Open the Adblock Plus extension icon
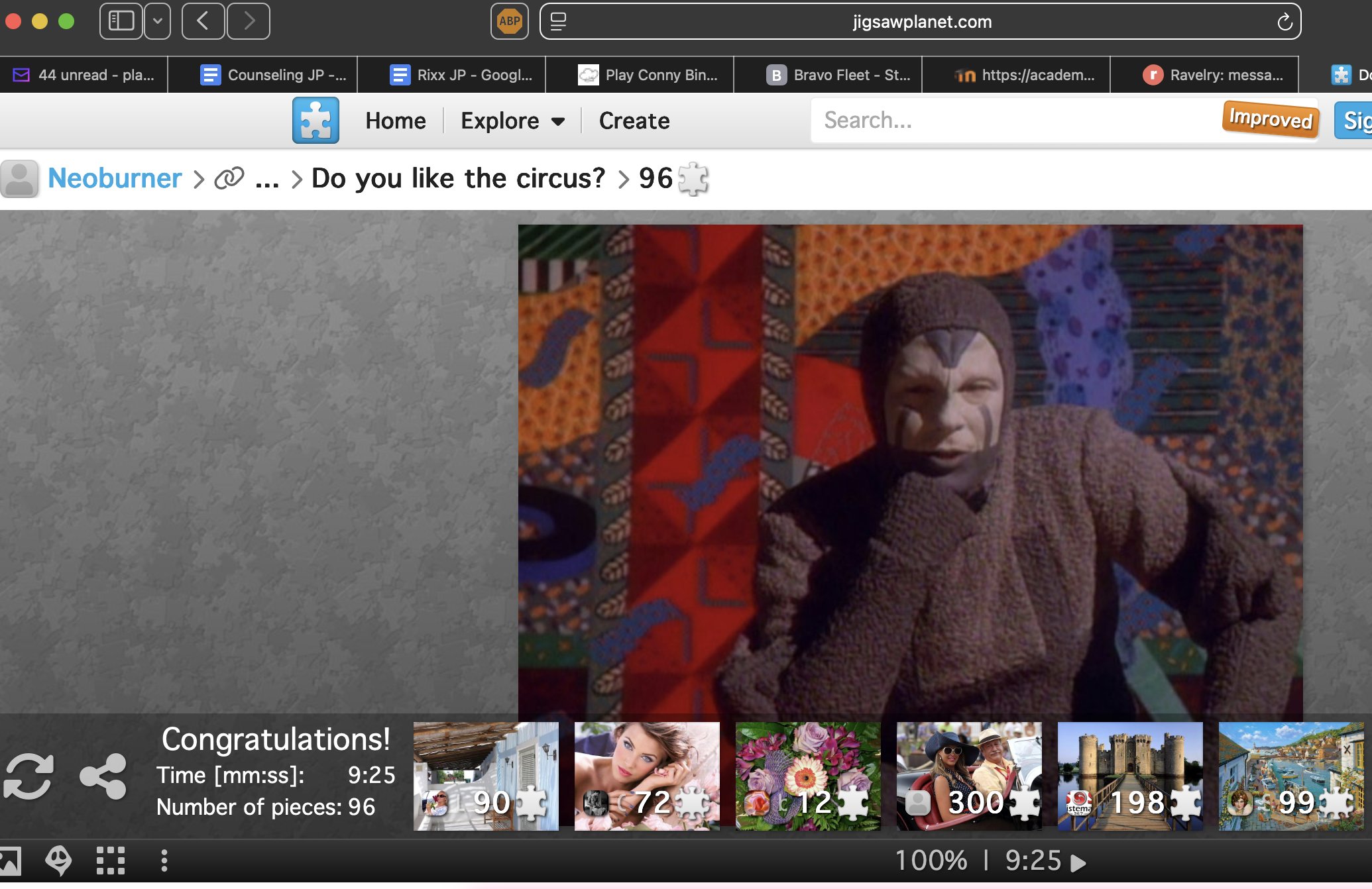The width and height of the screenshot is (1372, 889). (x=509, y=21)
